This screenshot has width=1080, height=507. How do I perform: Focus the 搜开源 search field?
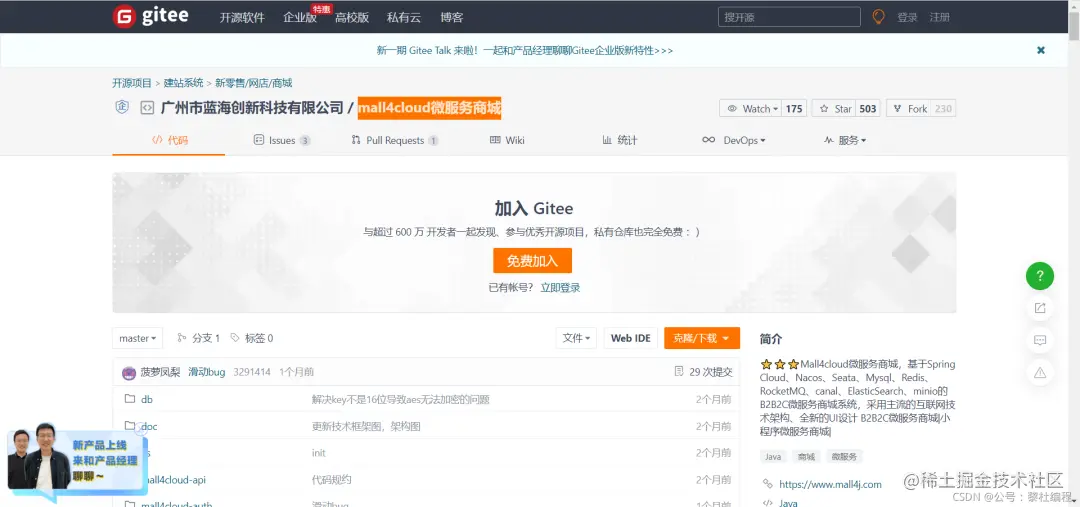[x=789, y=17]
